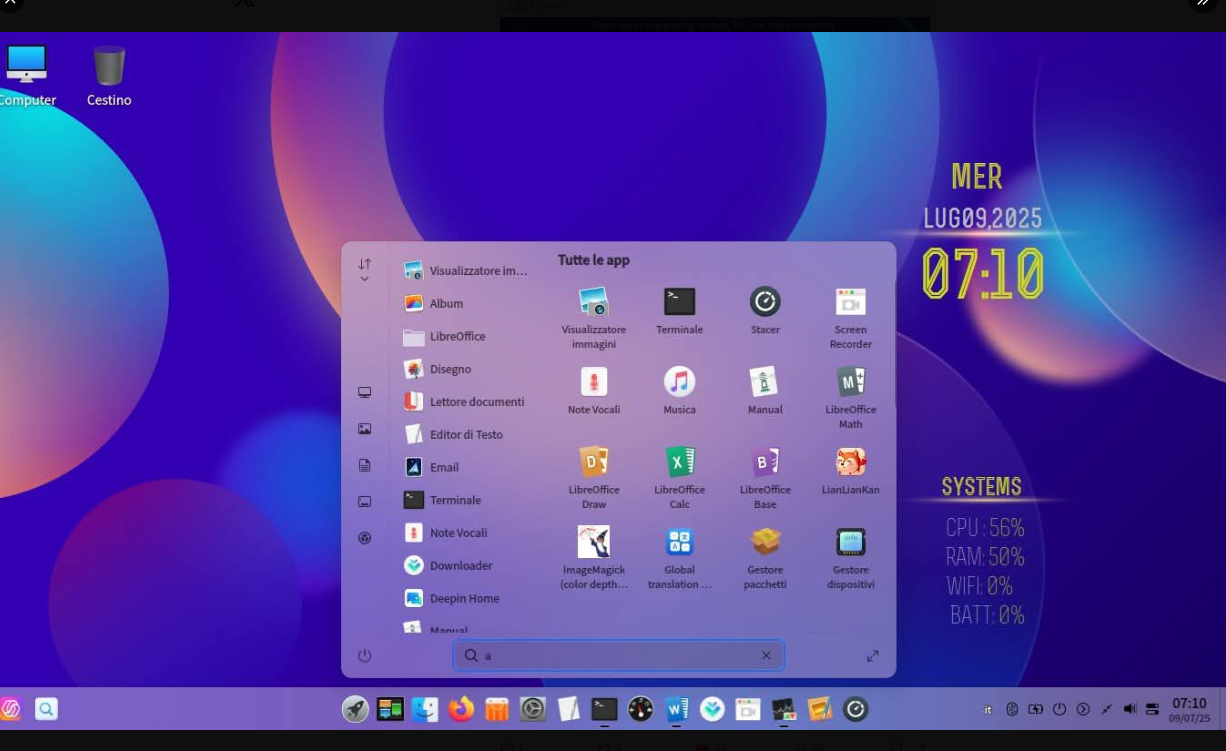Mute the volume in the system tray
This screenshot has height=751, width=1226.
pos(1129,709)
